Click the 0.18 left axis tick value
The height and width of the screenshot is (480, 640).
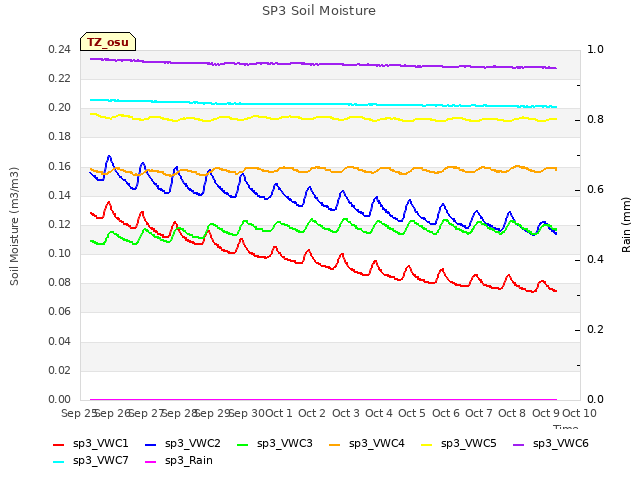(60, 137)
